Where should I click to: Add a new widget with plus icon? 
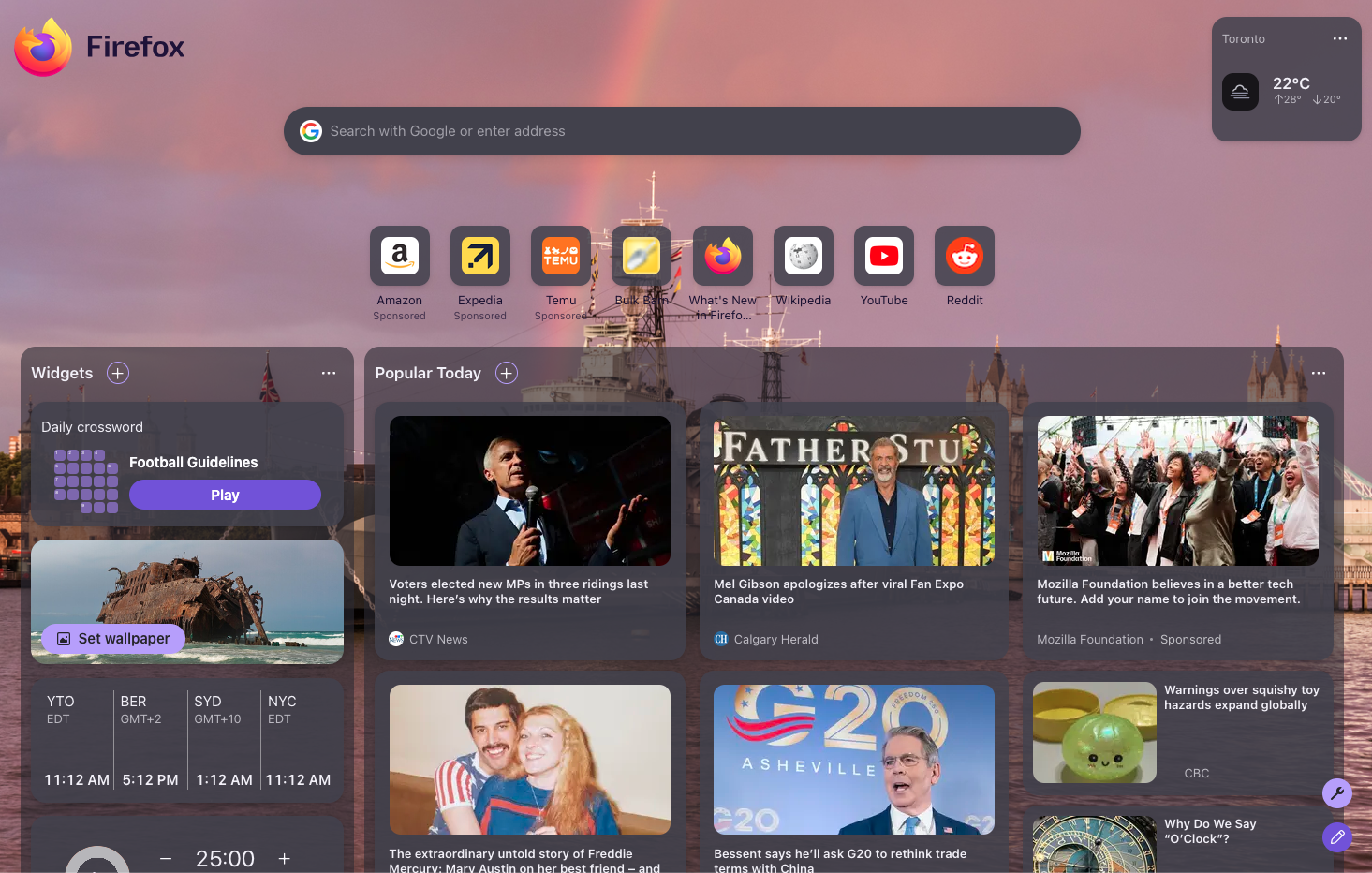[x=118, y=373]
